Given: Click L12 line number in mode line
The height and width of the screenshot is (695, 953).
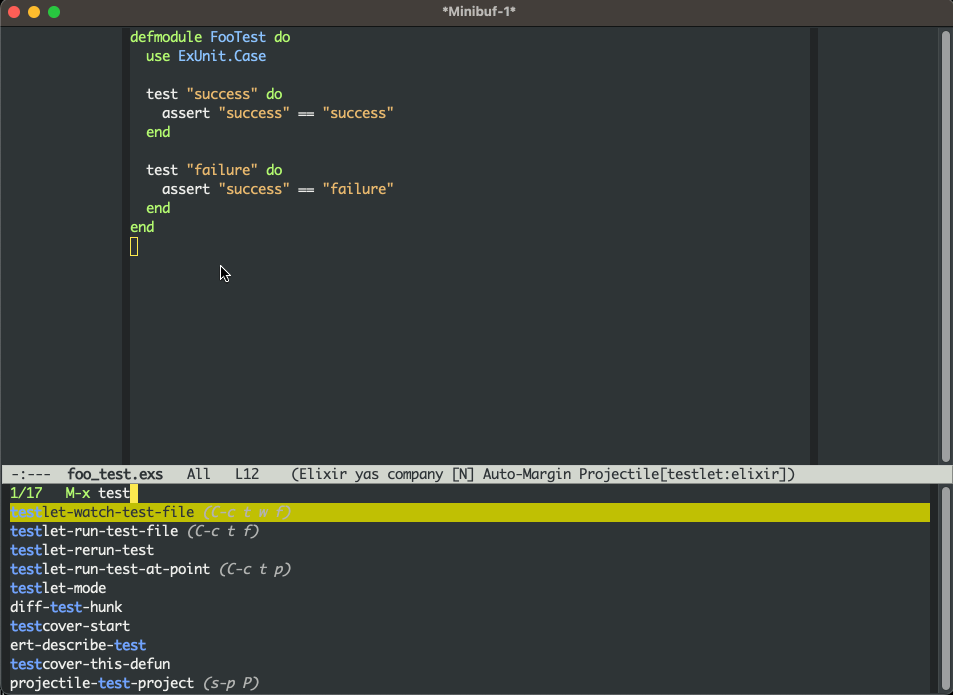Looking at the screenshot, I should [247, 474].
